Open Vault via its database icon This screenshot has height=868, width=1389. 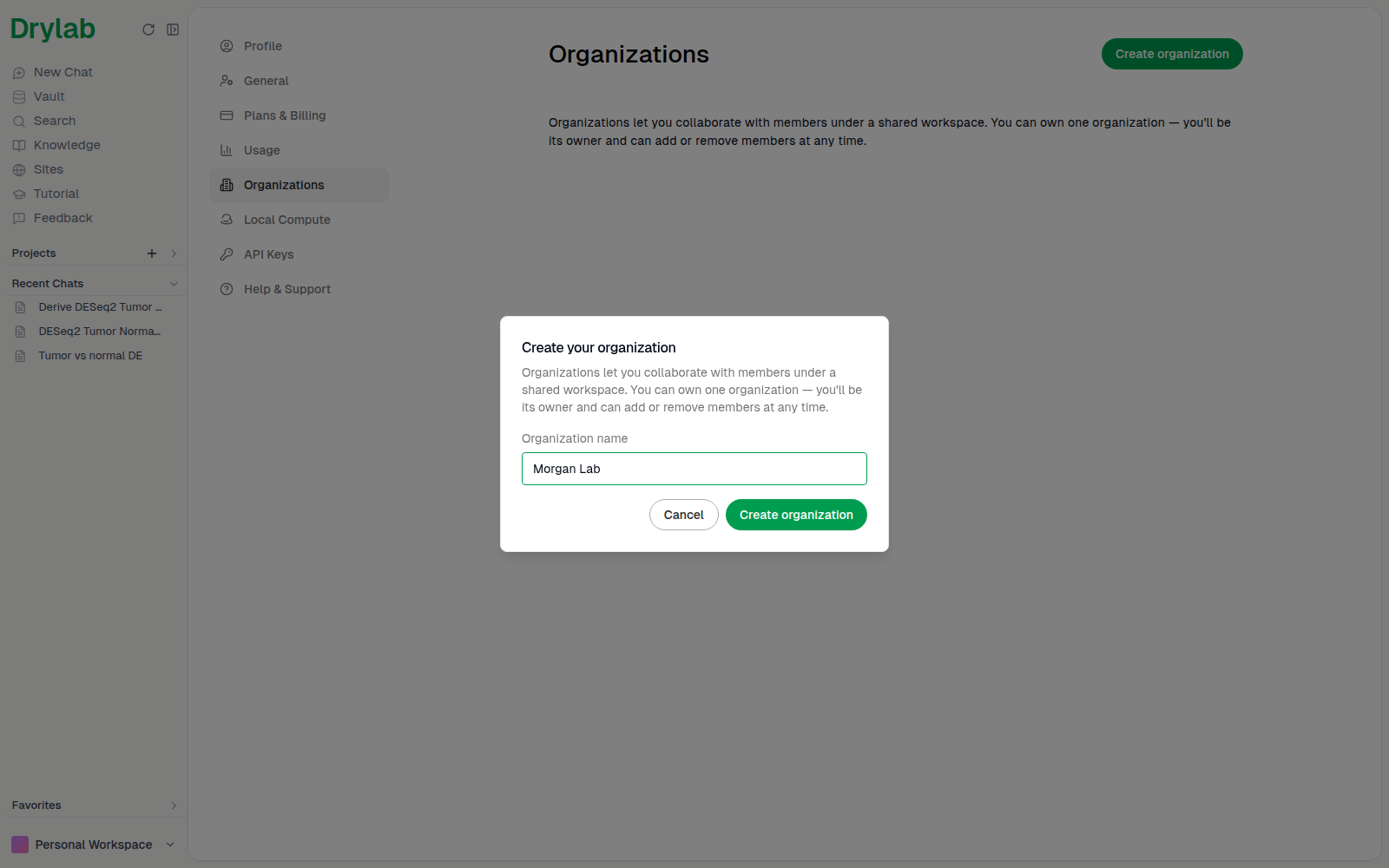point(19,97)
